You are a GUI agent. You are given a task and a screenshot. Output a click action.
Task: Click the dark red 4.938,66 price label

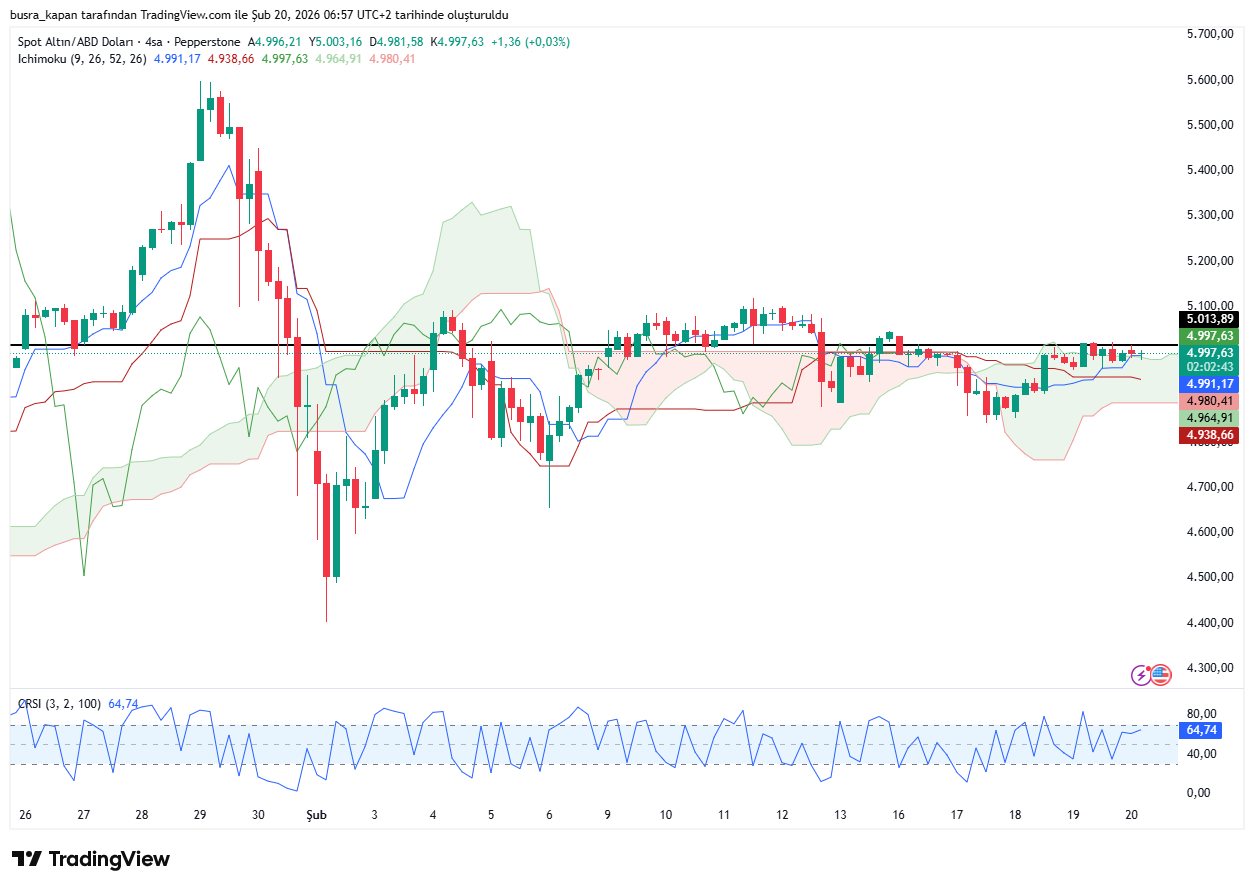click(x=1209, y=435)
